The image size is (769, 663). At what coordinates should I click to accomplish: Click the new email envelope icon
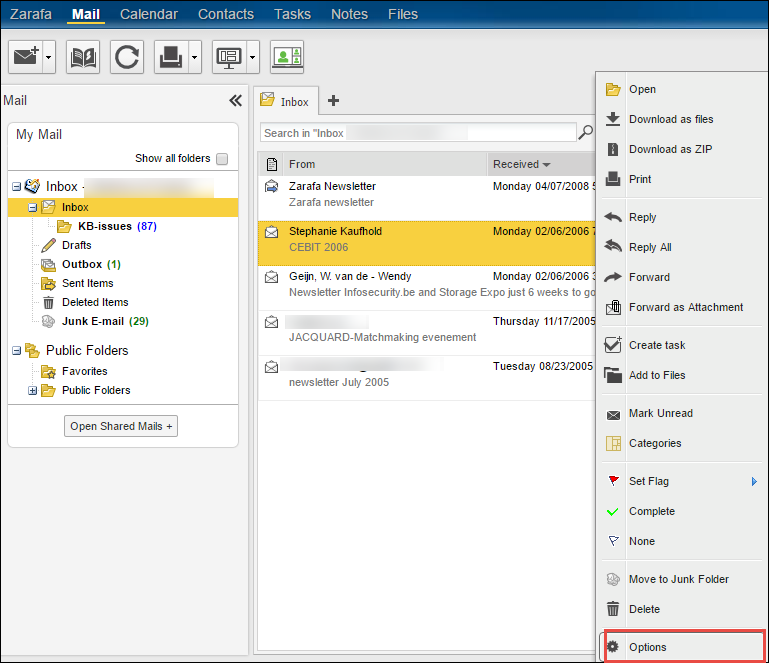[26, 57]
